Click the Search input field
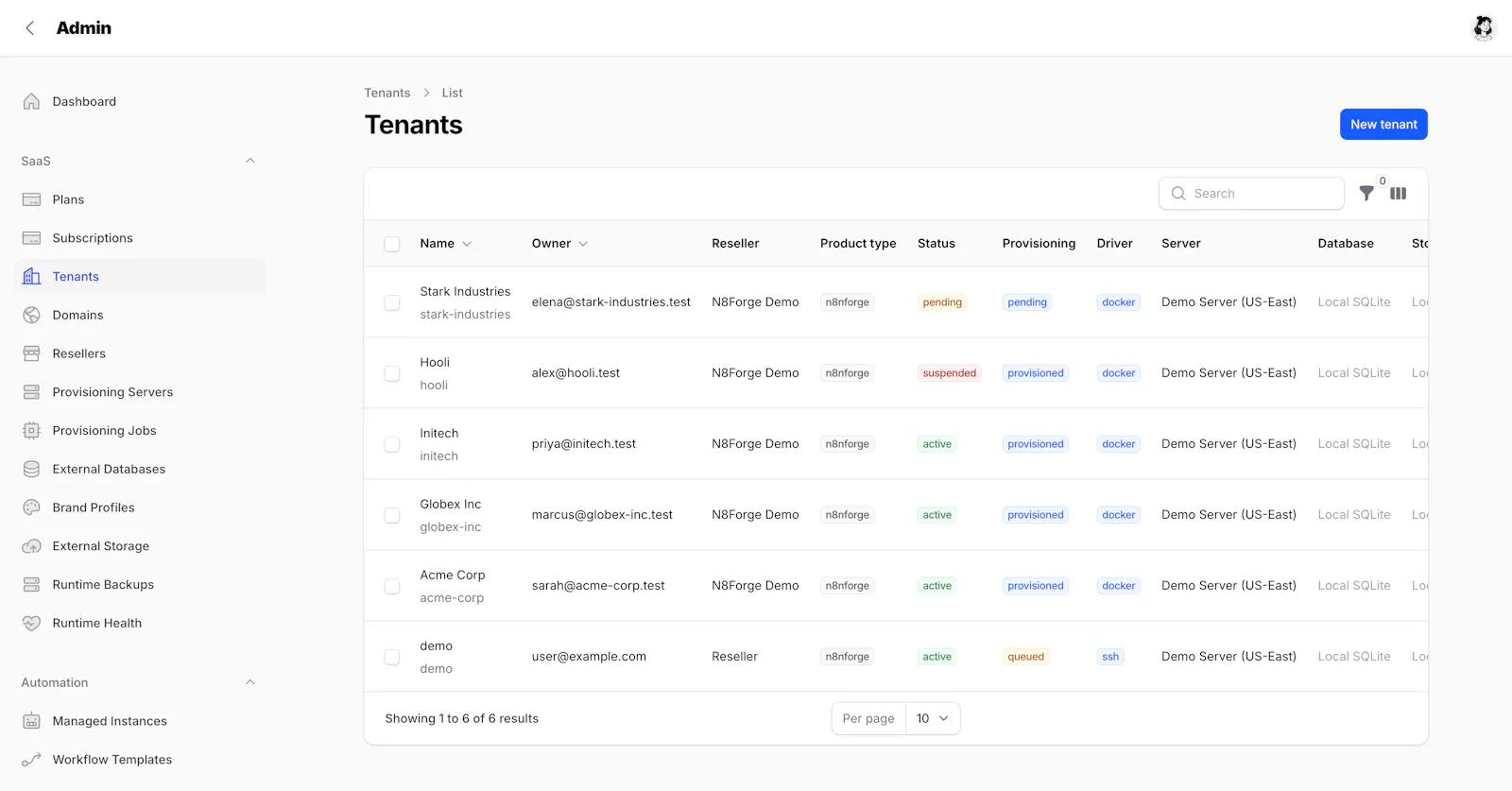Viewport: 1512px width, 791px height. point(1251,194)
